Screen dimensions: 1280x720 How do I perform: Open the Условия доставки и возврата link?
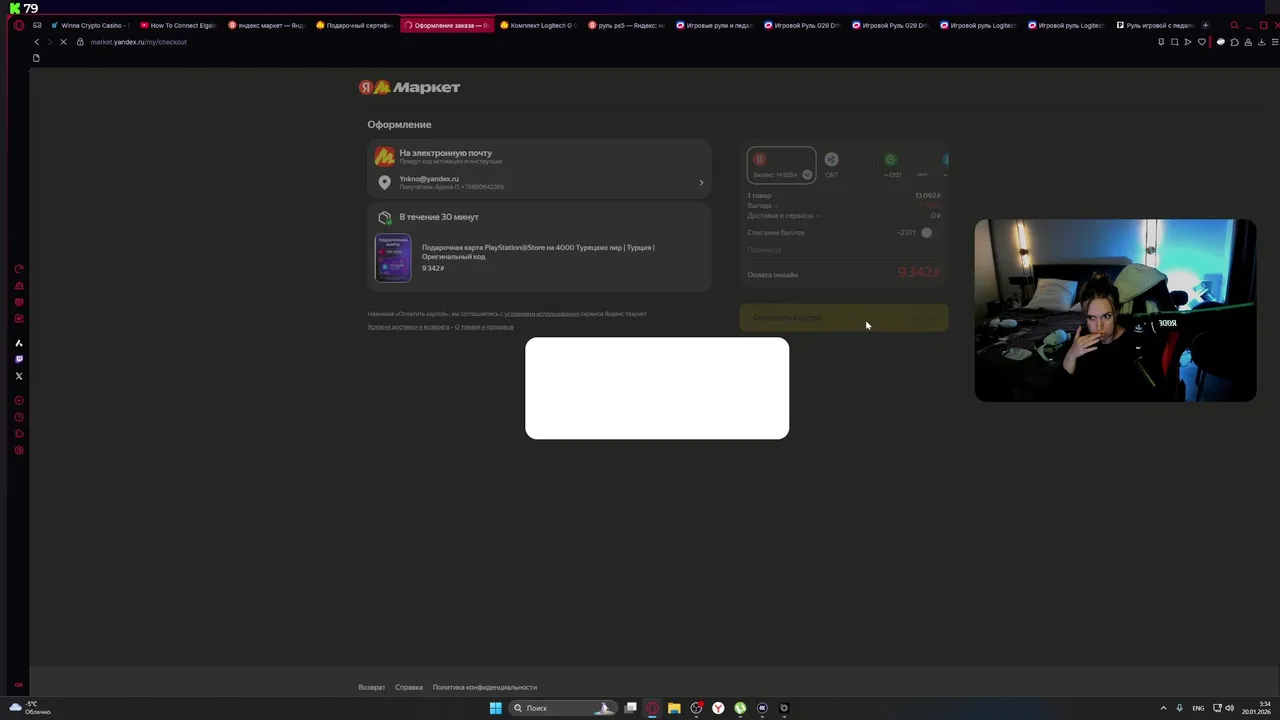408,327
